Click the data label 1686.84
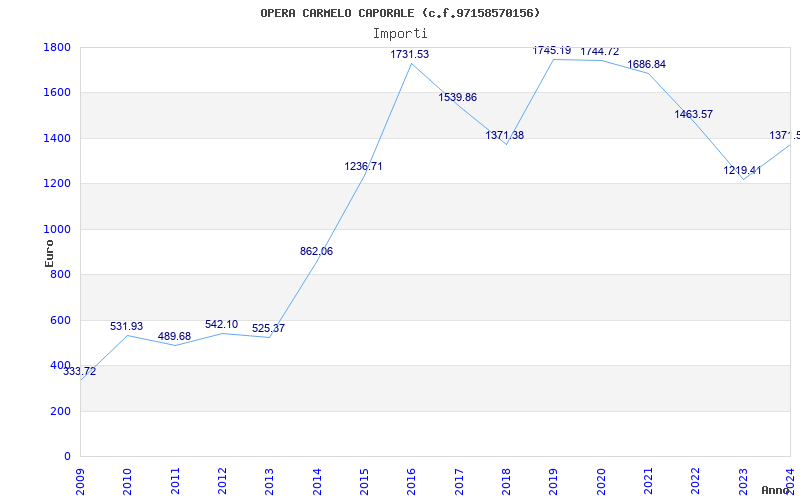Viewport: 800px width, 500px height. point(647,65)
